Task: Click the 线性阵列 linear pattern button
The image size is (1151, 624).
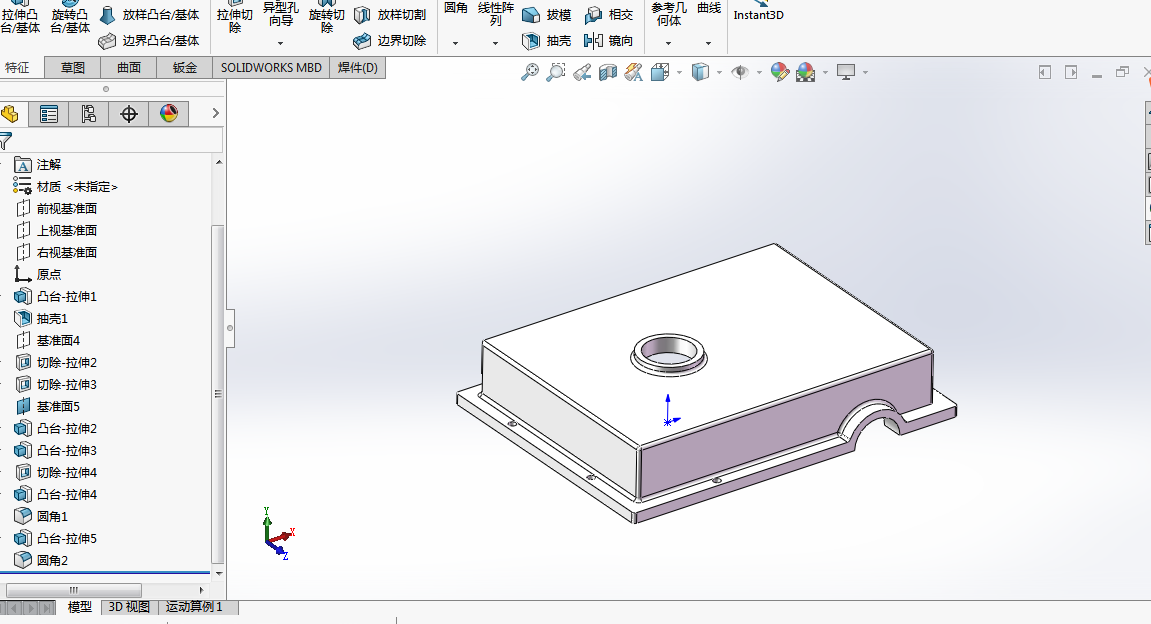Action: [x=495, y=13]
